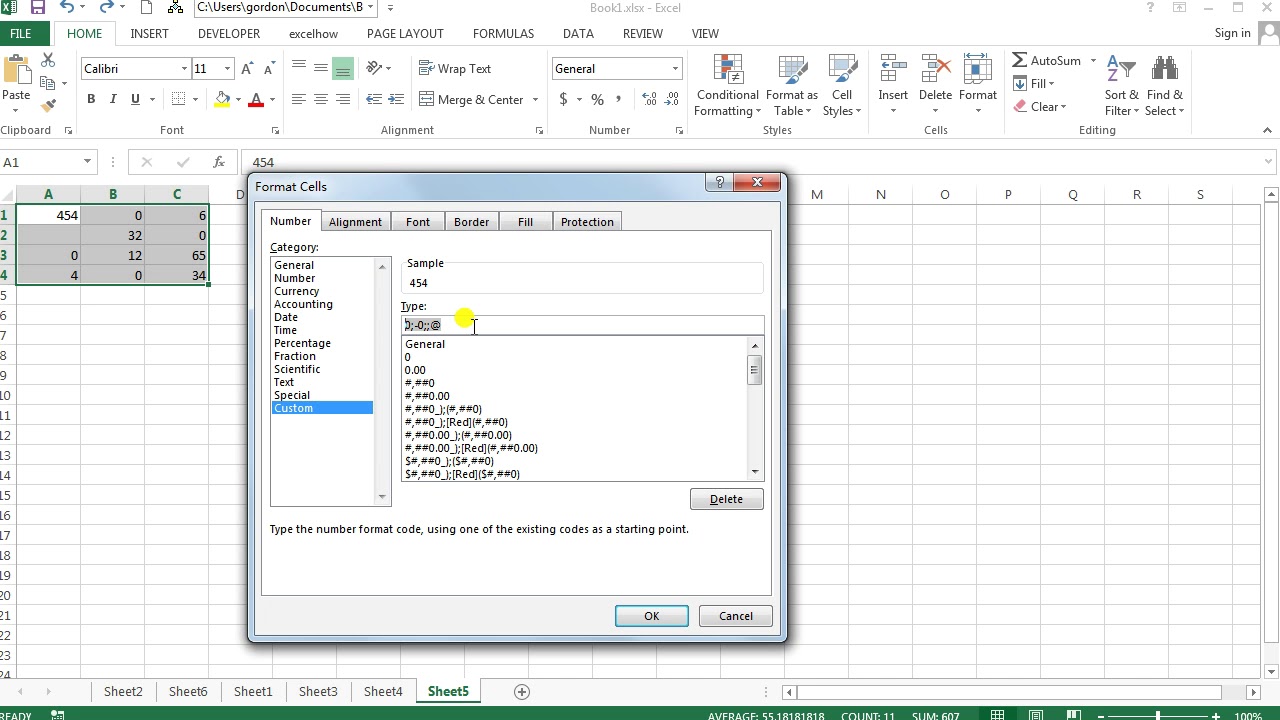
Task: Click the Percent Style button
Action: pos(597,99)
